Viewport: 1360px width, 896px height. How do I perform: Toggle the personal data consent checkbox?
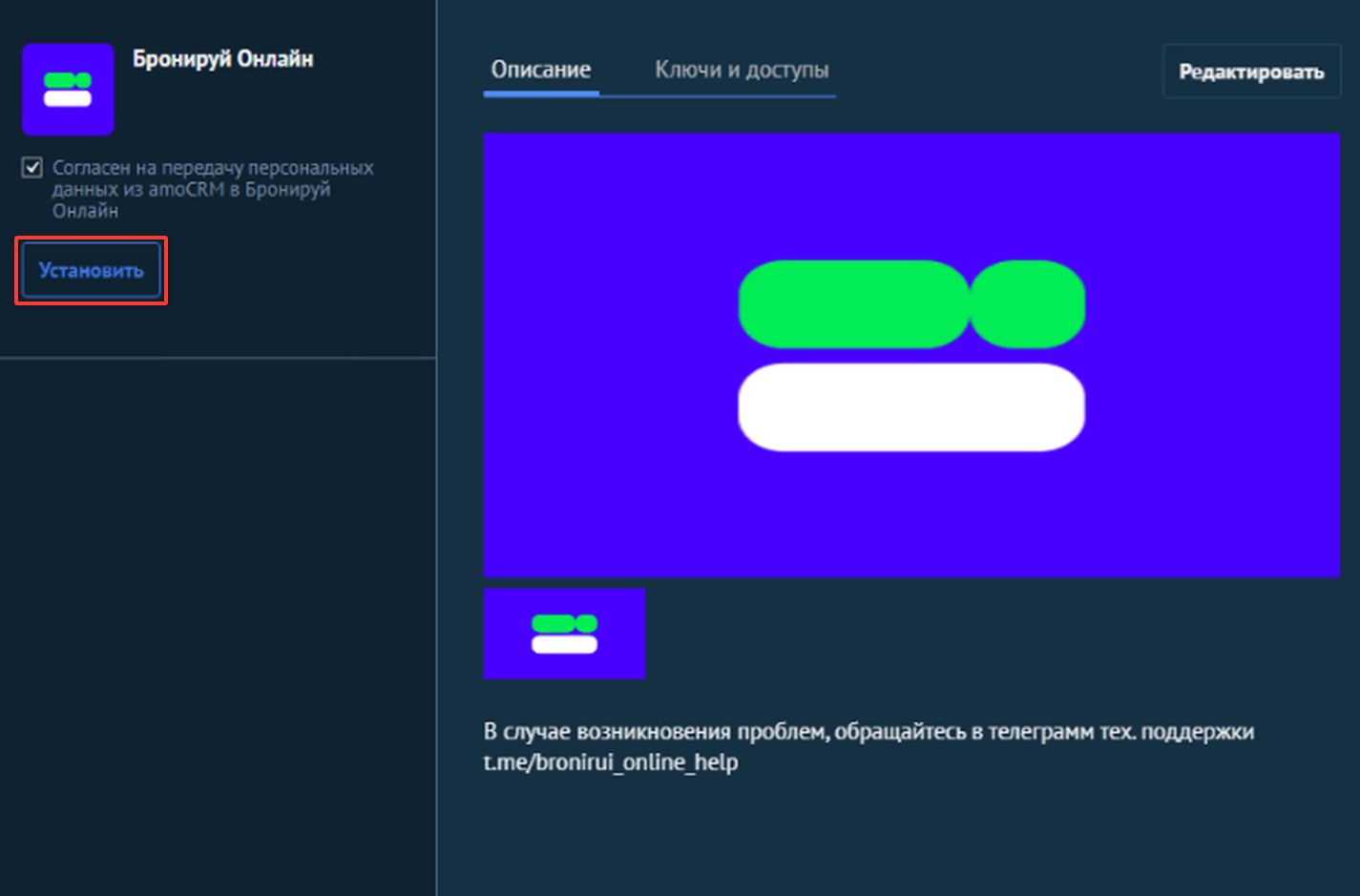32,168
